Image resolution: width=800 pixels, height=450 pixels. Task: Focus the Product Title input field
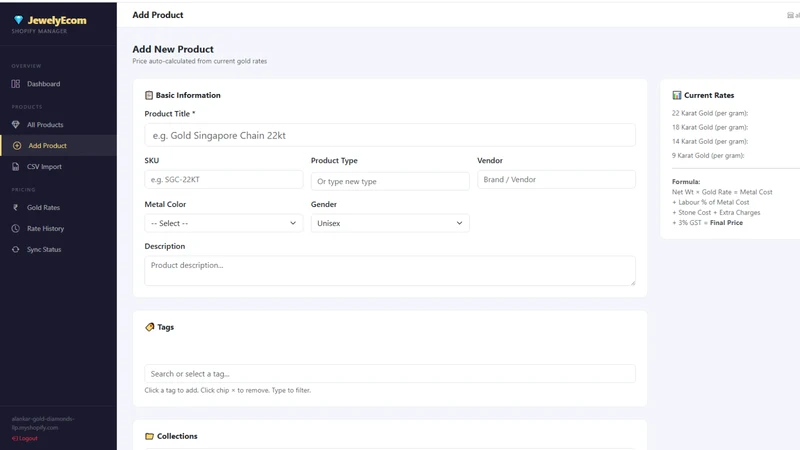(390, 135)
